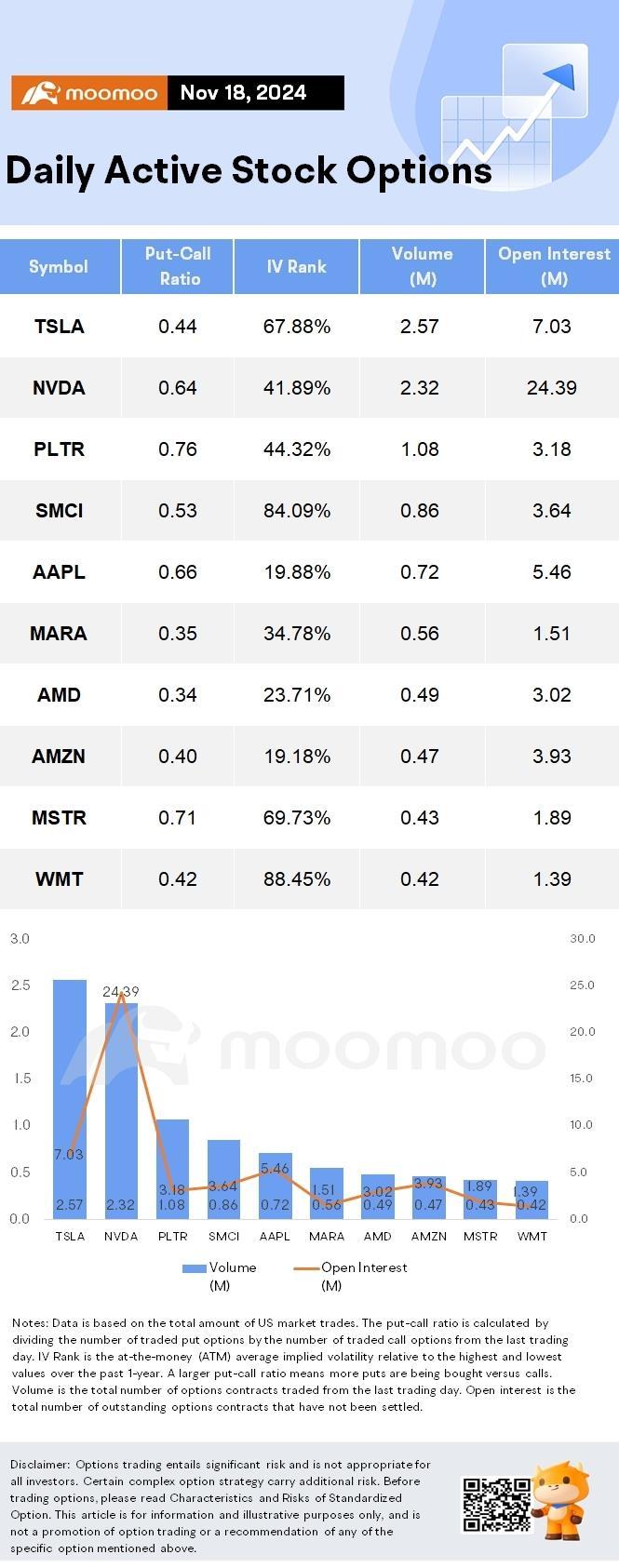Image resolution: width=619 pixels, height=1568 pixels.
Task: Click the orange Open Interest legend line
Action: pos(306,1267)
